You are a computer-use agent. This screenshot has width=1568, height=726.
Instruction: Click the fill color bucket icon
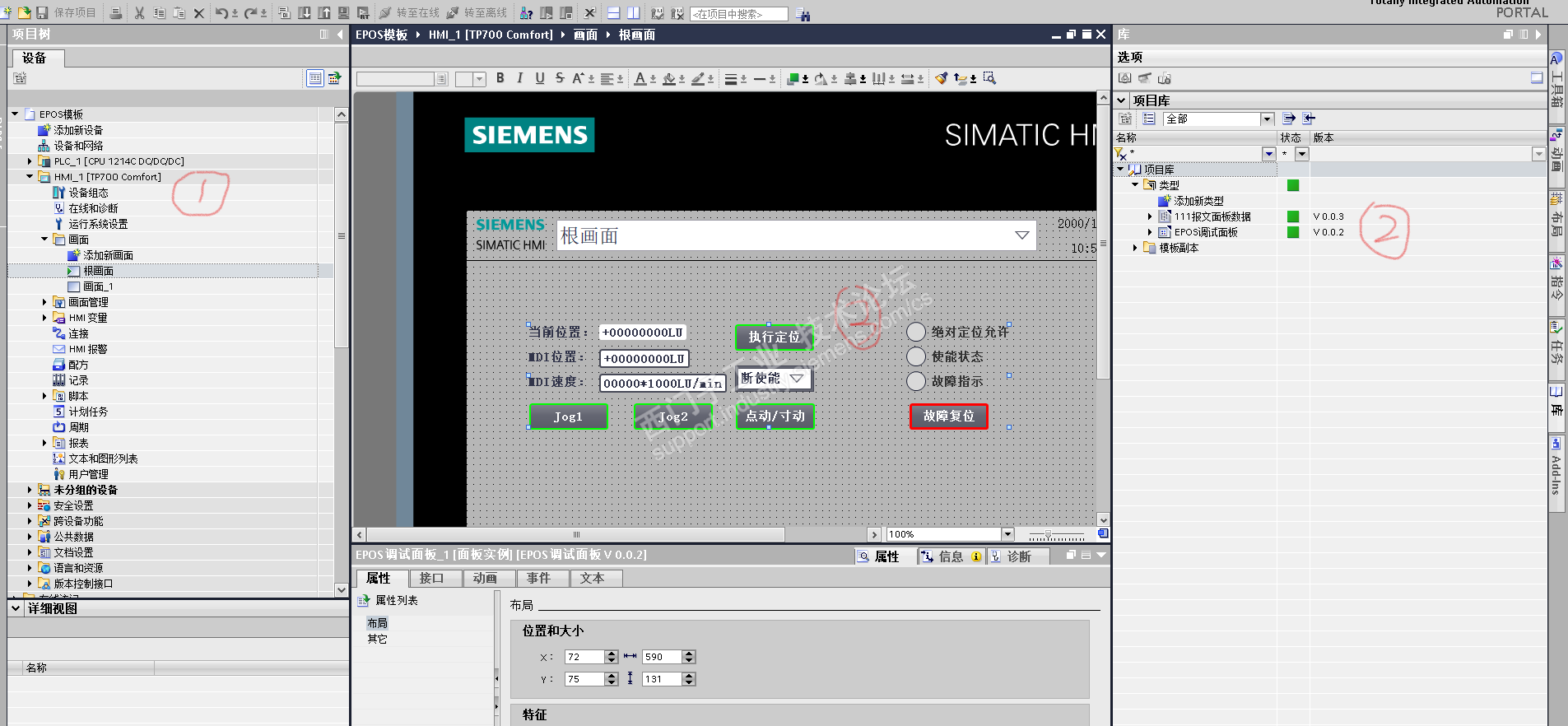669,79
